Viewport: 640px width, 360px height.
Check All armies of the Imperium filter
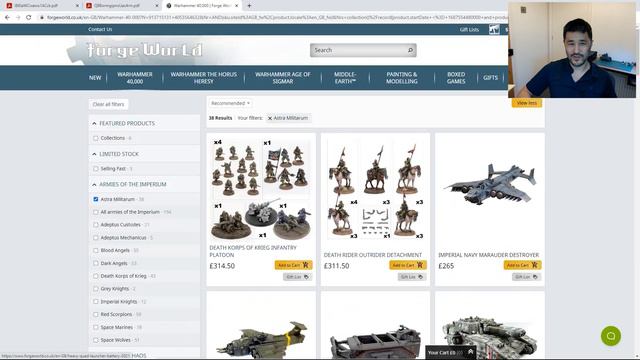[96, 212]
